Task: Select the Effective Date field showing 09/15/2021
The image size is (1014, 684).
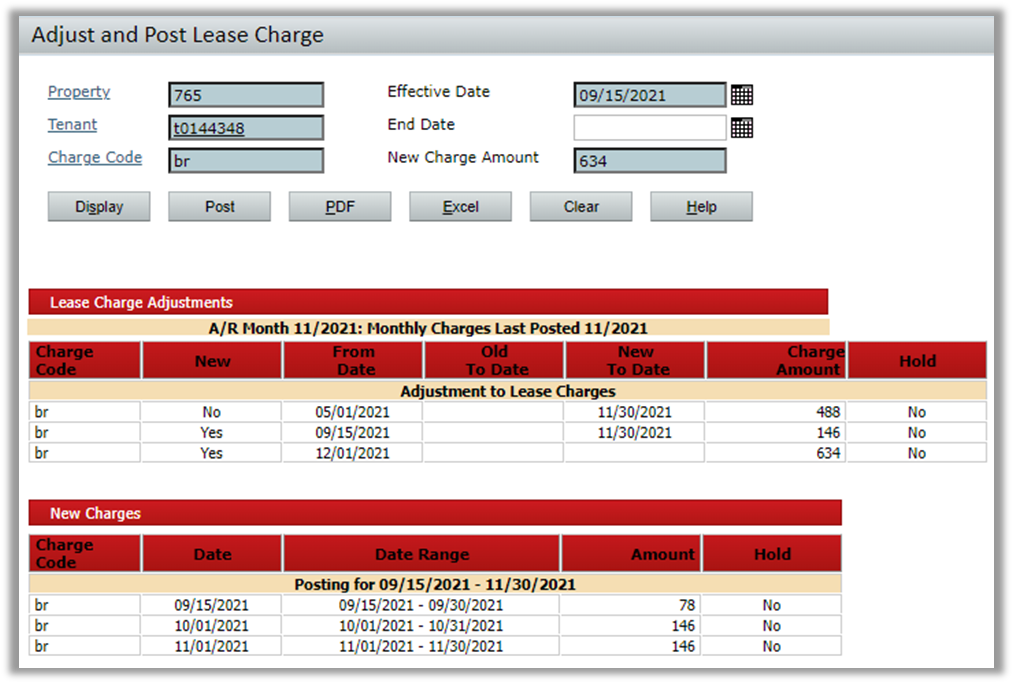Action: [647, 94]
